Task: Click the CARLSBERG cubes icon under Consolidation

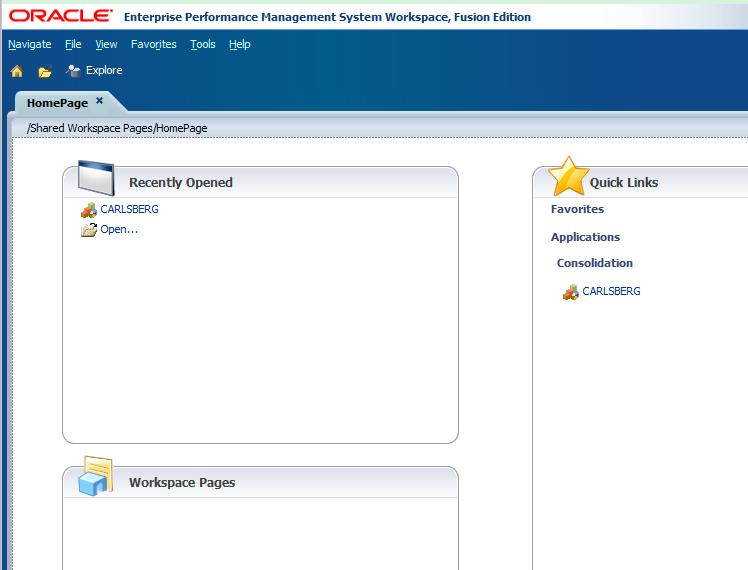Action: [571, 292]
